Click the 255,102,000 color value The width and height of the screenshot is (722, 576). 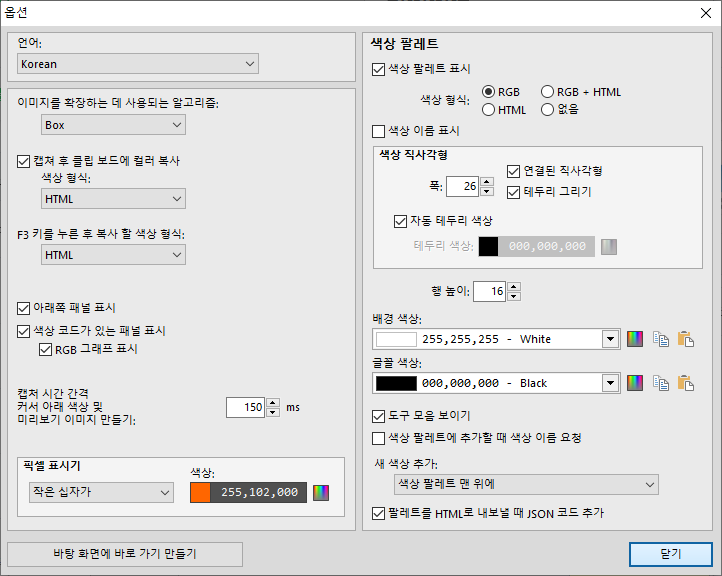[259, 493]
